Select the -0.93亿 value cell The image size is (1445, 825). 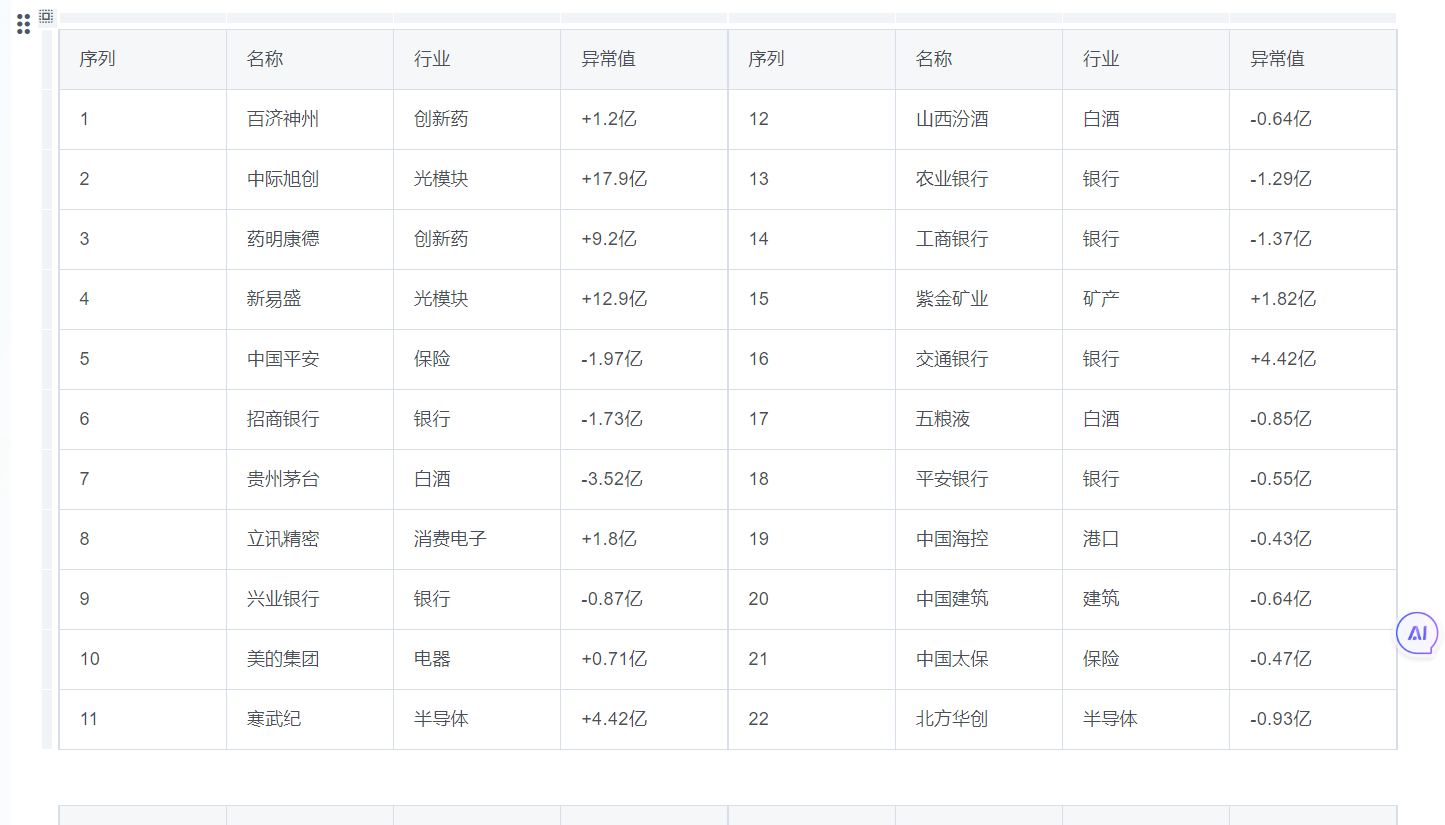click(x=1280, y=719)
